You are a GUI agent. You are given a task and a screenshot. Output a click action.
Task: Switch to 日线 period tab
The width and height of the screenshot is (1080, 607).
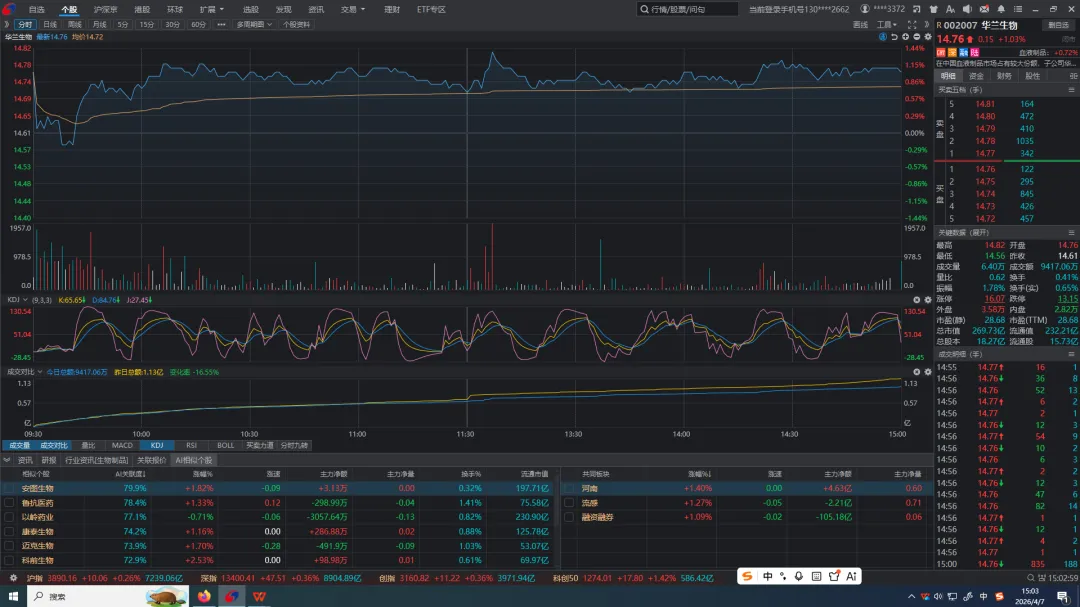click(50, 25)
